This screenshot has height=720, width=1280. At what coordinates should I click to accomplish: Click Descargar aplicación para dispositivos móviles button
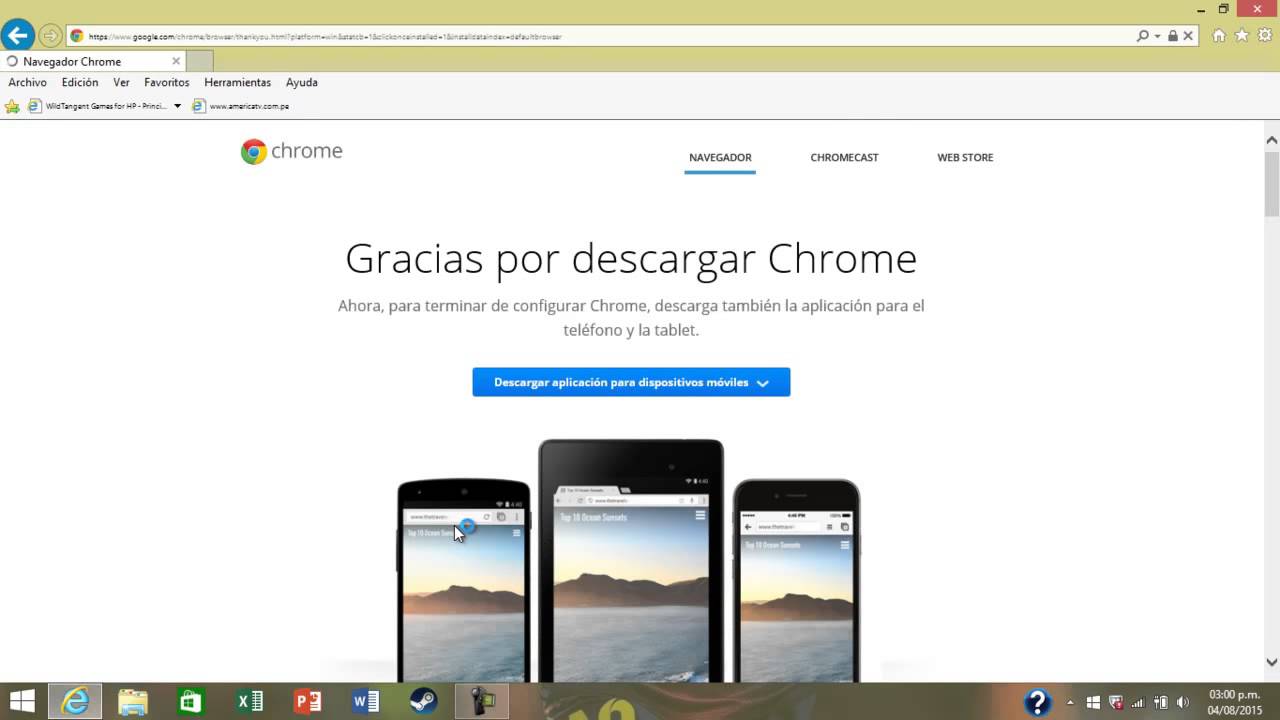tap(631, 382)
